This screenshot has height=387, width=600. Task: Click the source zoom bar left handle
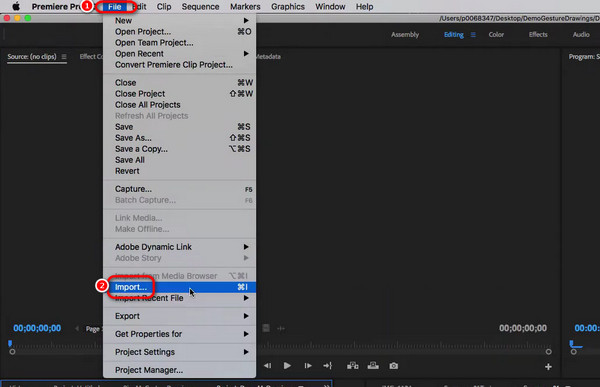click(12, 351)
